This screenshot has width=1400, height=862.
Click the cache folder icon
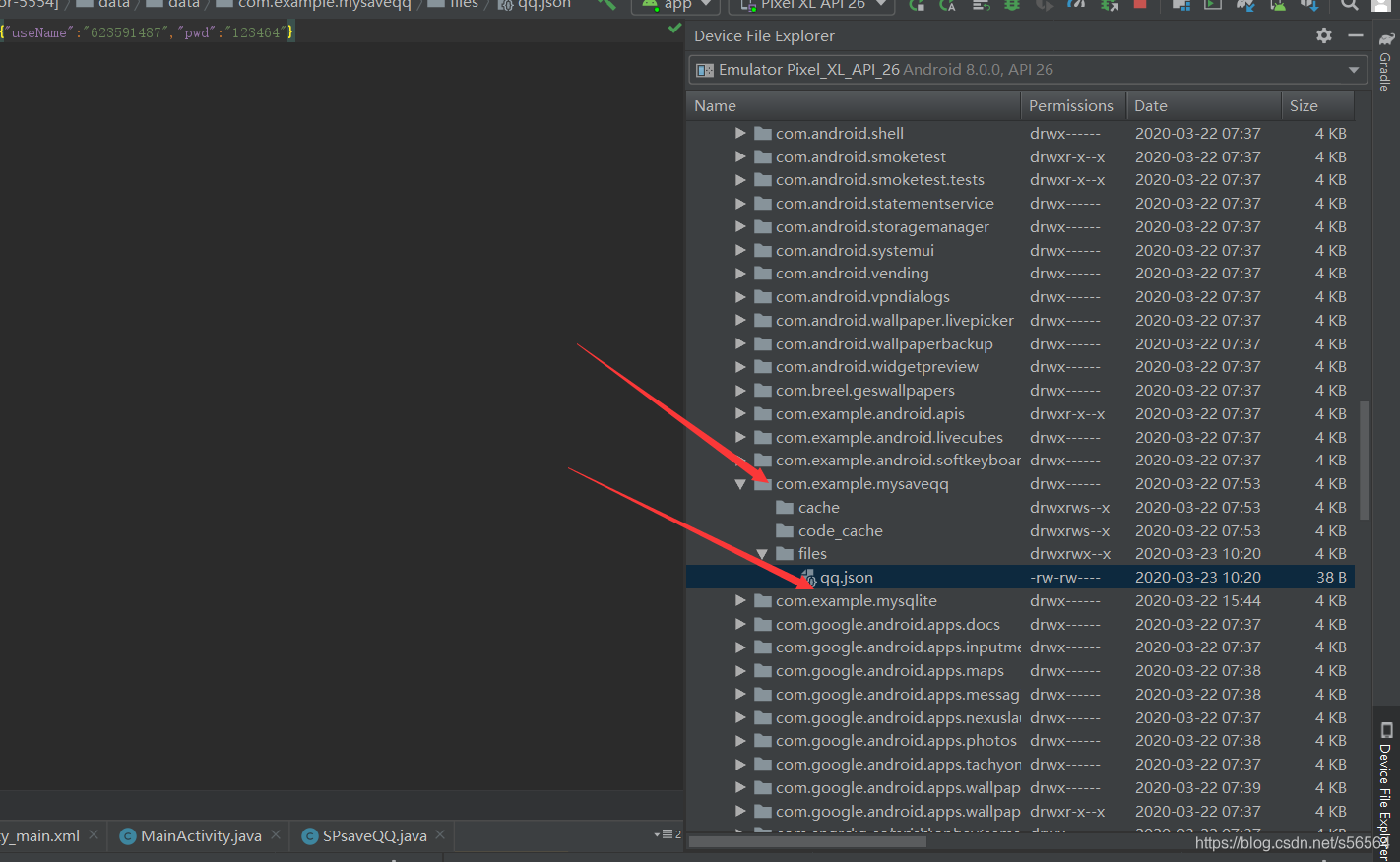[785, 508]
